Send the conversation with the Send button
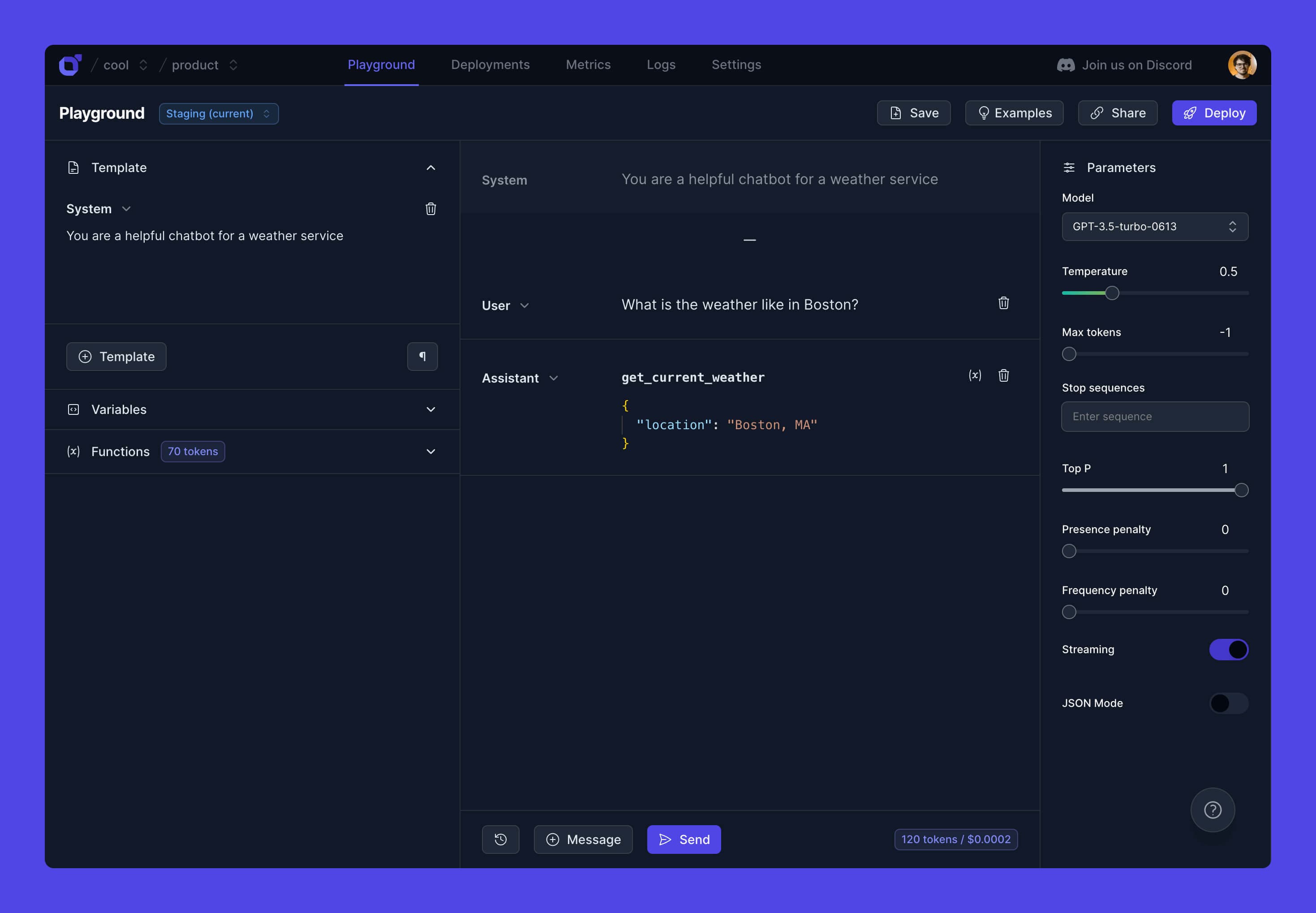The width and height of the screenshot is (1316, 913). (x=684, y=839)
